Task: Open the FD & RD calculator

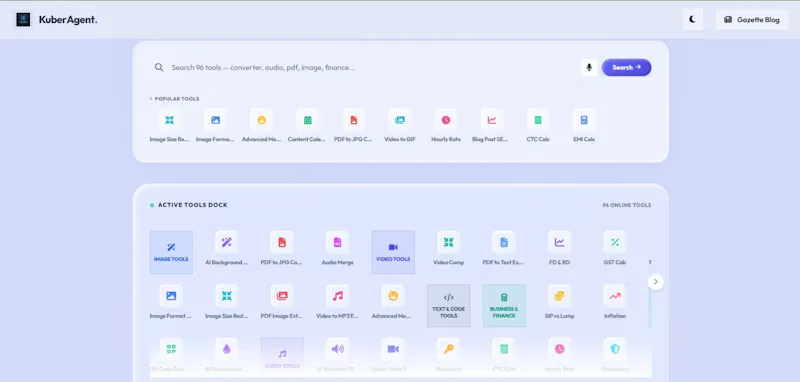Action: 559,249
